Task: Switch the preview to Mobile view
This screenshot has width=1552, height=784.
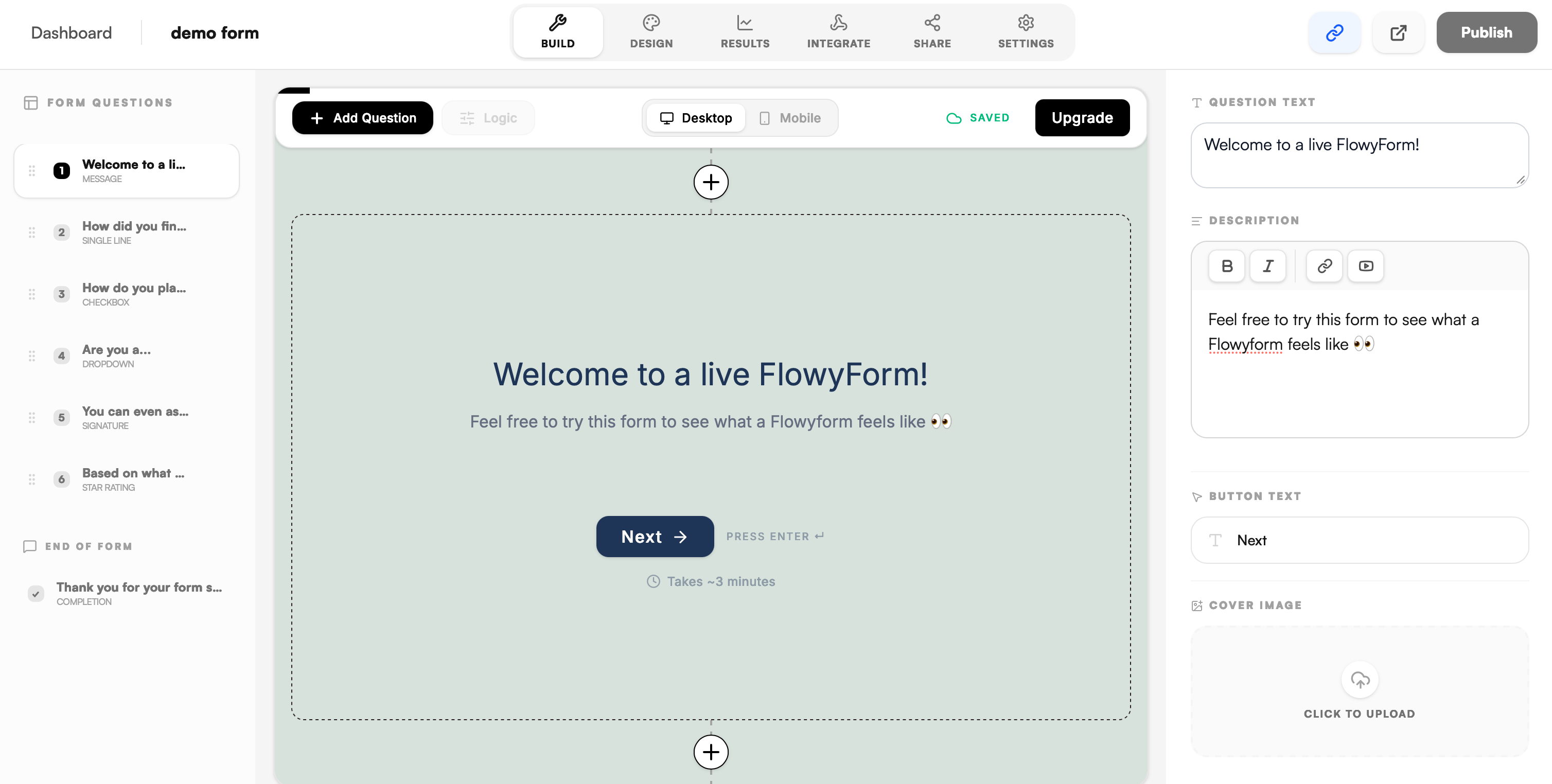Action: click(790, 118)
